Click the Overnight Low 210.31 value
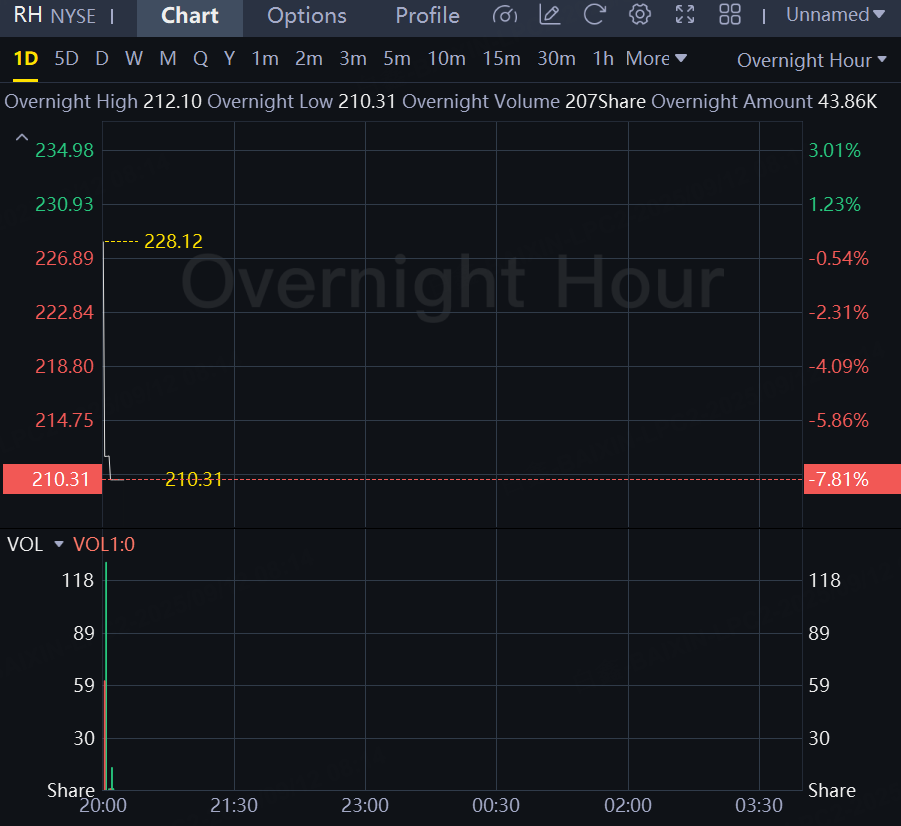 pyautogui.click(x=367, y=101)
